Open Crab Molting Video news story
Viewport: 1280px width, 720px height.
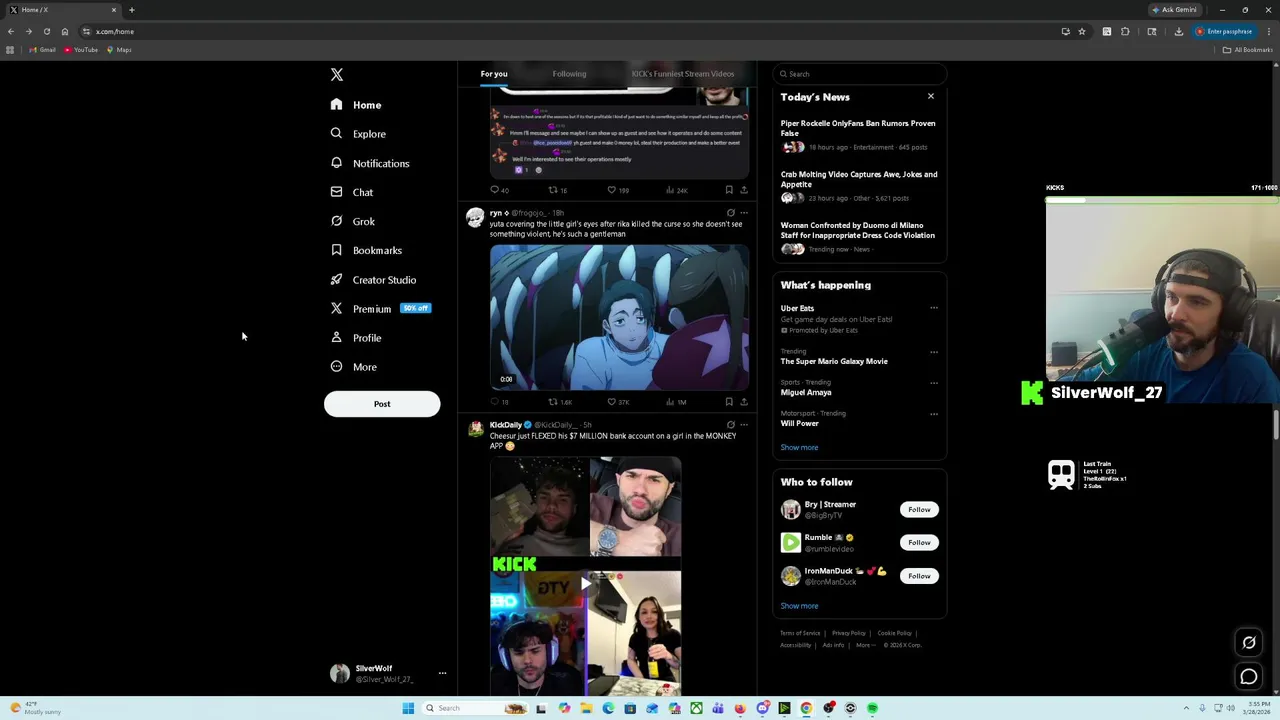pos(858,179)
